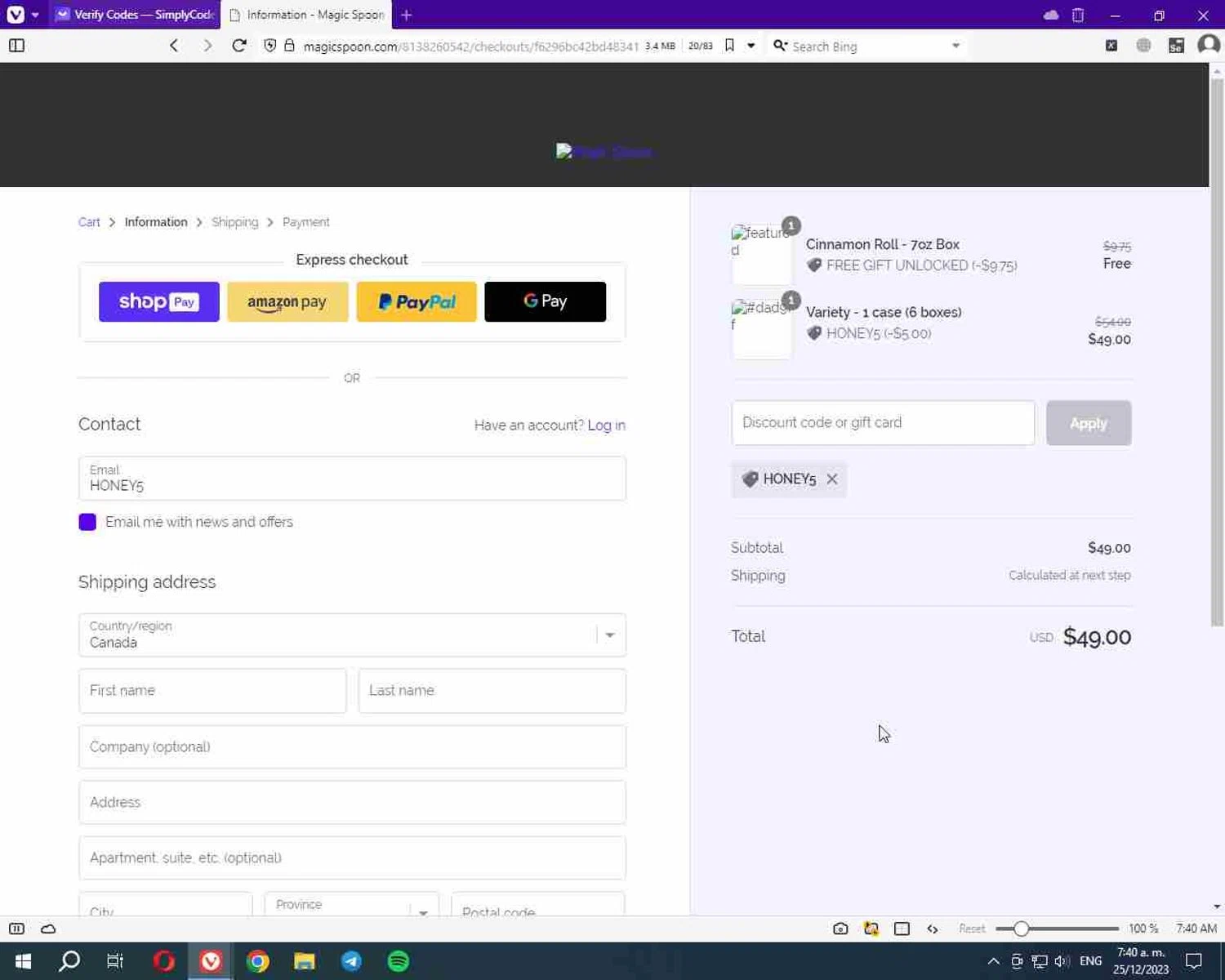Reset the page zoom level

[972, 929]
